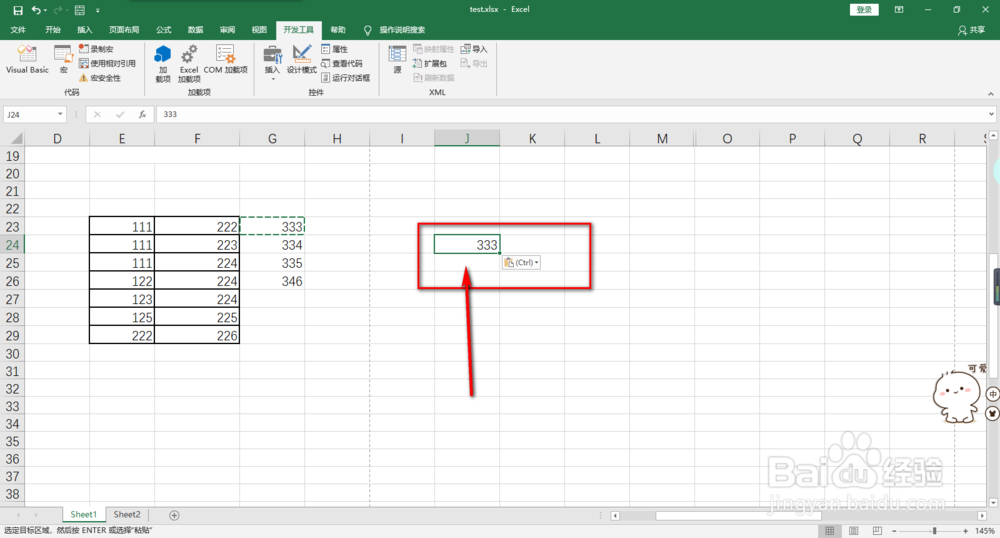Image resolution: width=1000 pixels, height=538 pixels.
Task: Click 查看代码 (View Code)
Action: 342,63
